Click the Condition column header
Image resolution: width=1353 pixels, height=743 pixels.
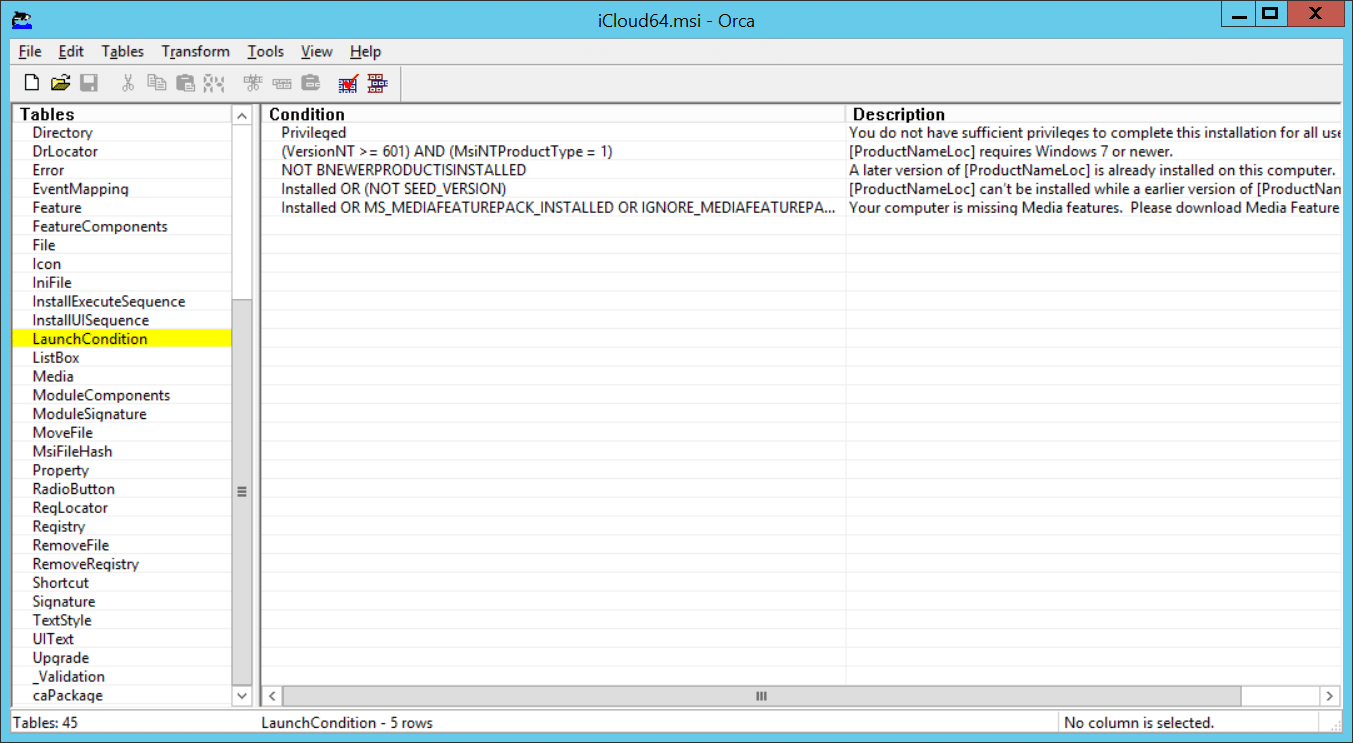pyautogui.click(x=555, y=114)
